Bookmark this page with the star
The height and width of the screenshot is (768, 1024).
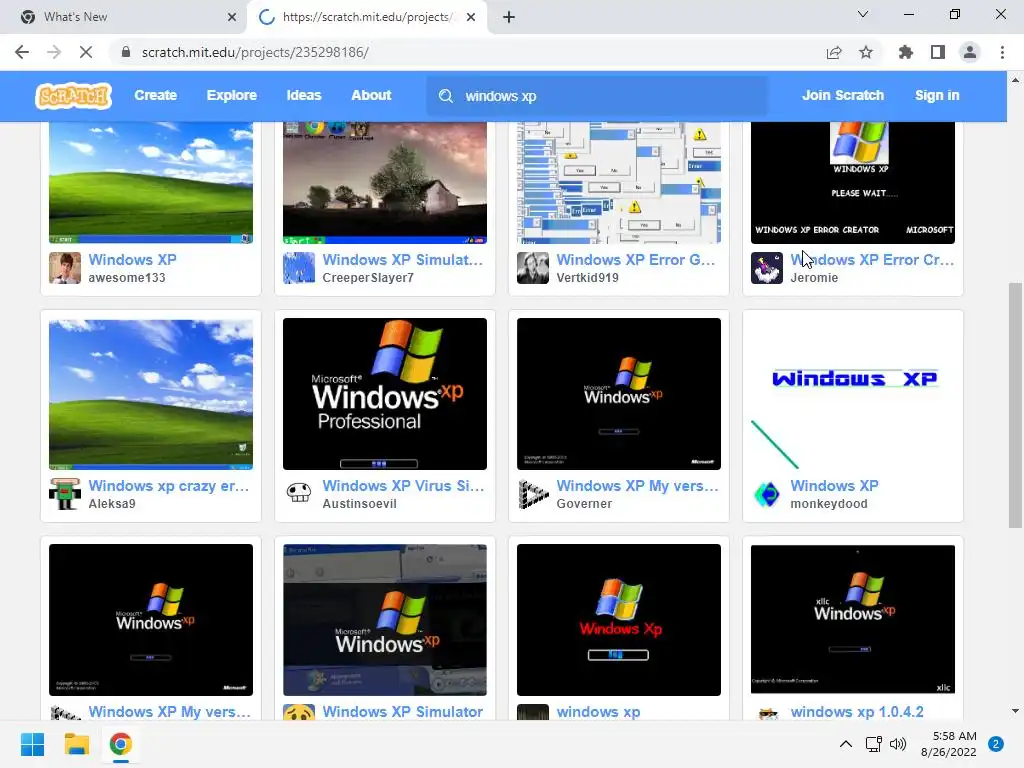pos(866,52)
